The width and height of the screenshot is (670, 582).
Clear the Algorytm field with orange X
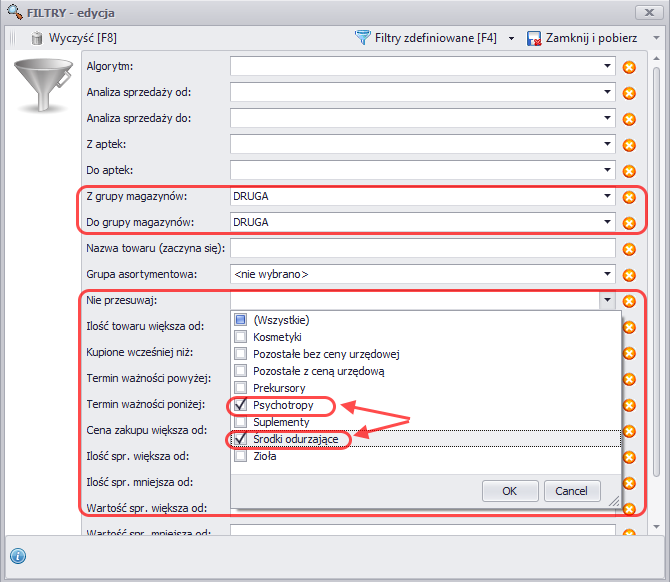click(629, 68)
